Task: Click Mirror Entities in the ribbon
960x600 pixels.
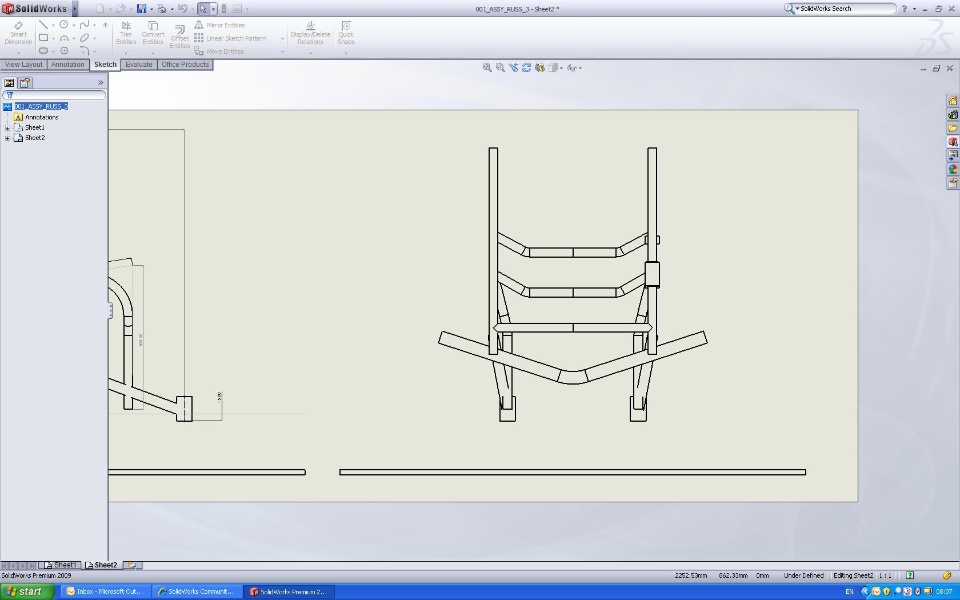Action: tap(220, 25)
